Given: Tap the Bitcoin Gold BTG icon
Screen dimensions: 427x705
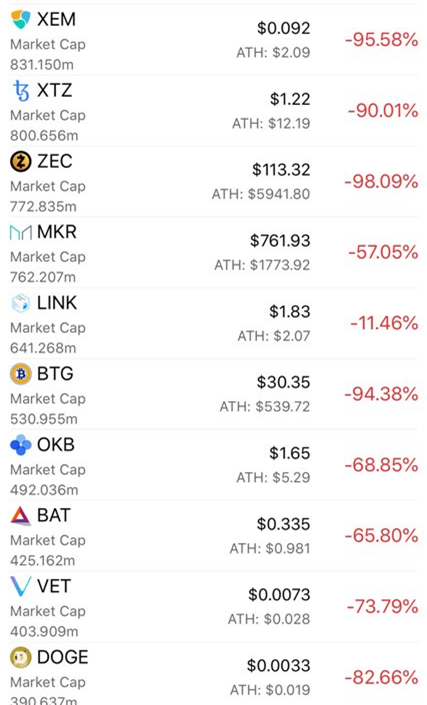Looking at the screenshot, I should [21, 374].
